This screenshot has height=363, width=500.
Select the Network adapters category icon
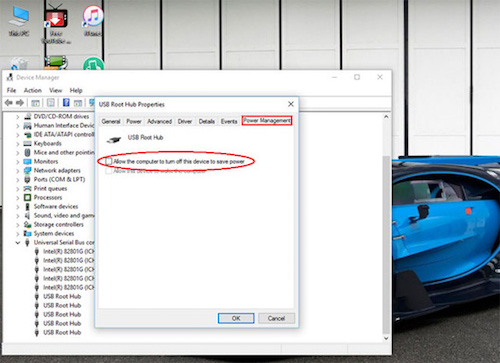pos(28,171)
